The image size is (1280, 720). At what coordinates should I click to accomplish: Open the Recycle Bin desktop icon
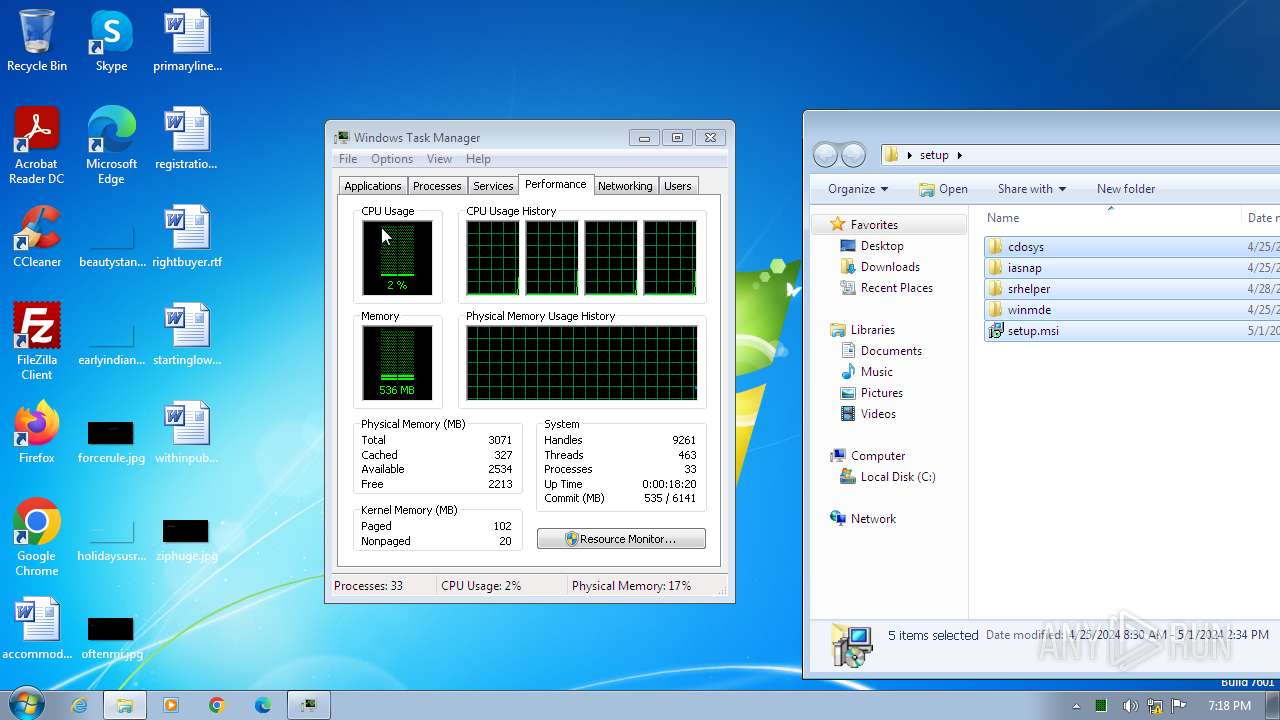(37, 42)
